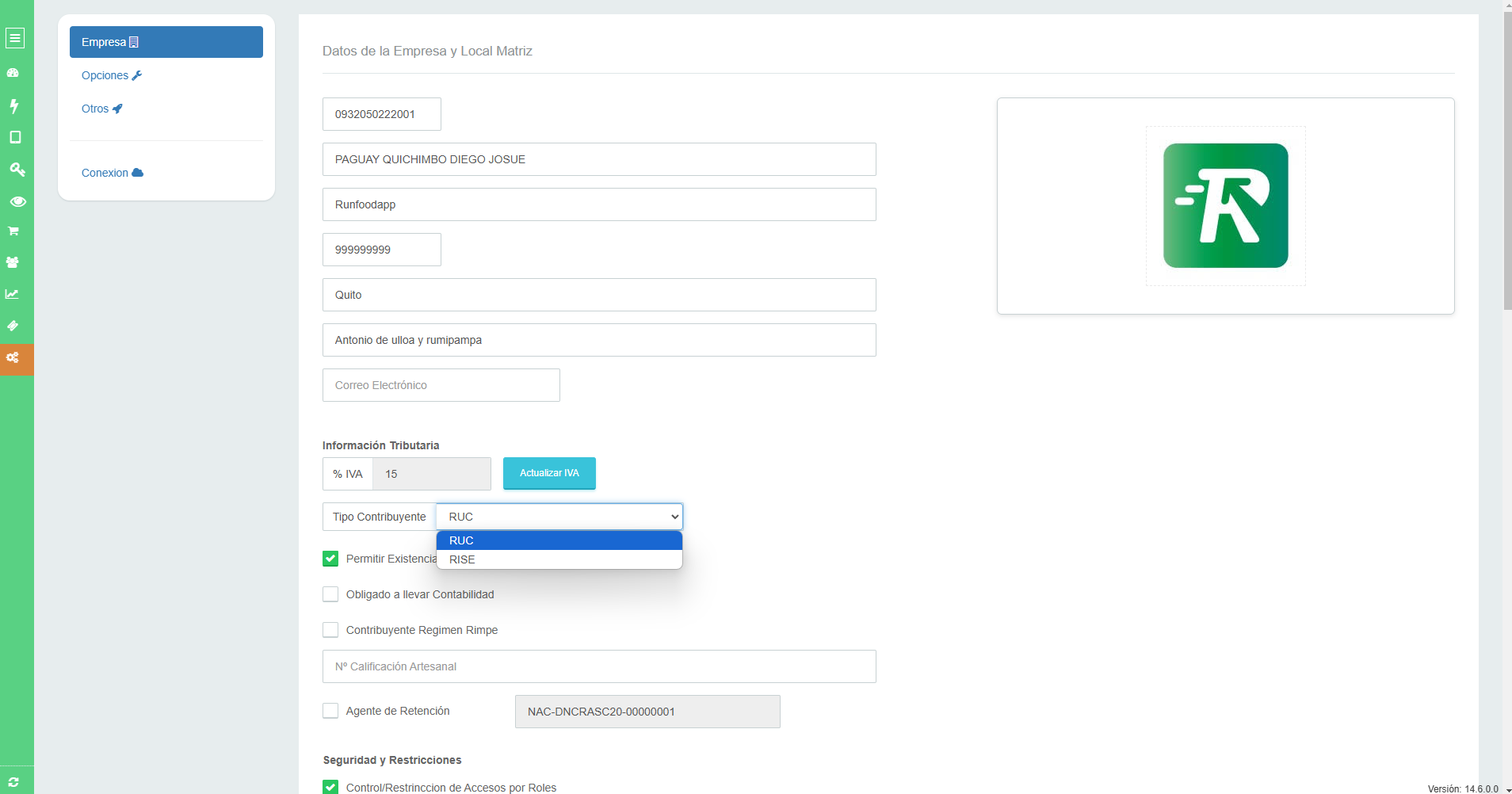Click the Runfoodapp name field
Screen dimensions: 1512x794
coord(599,204)
